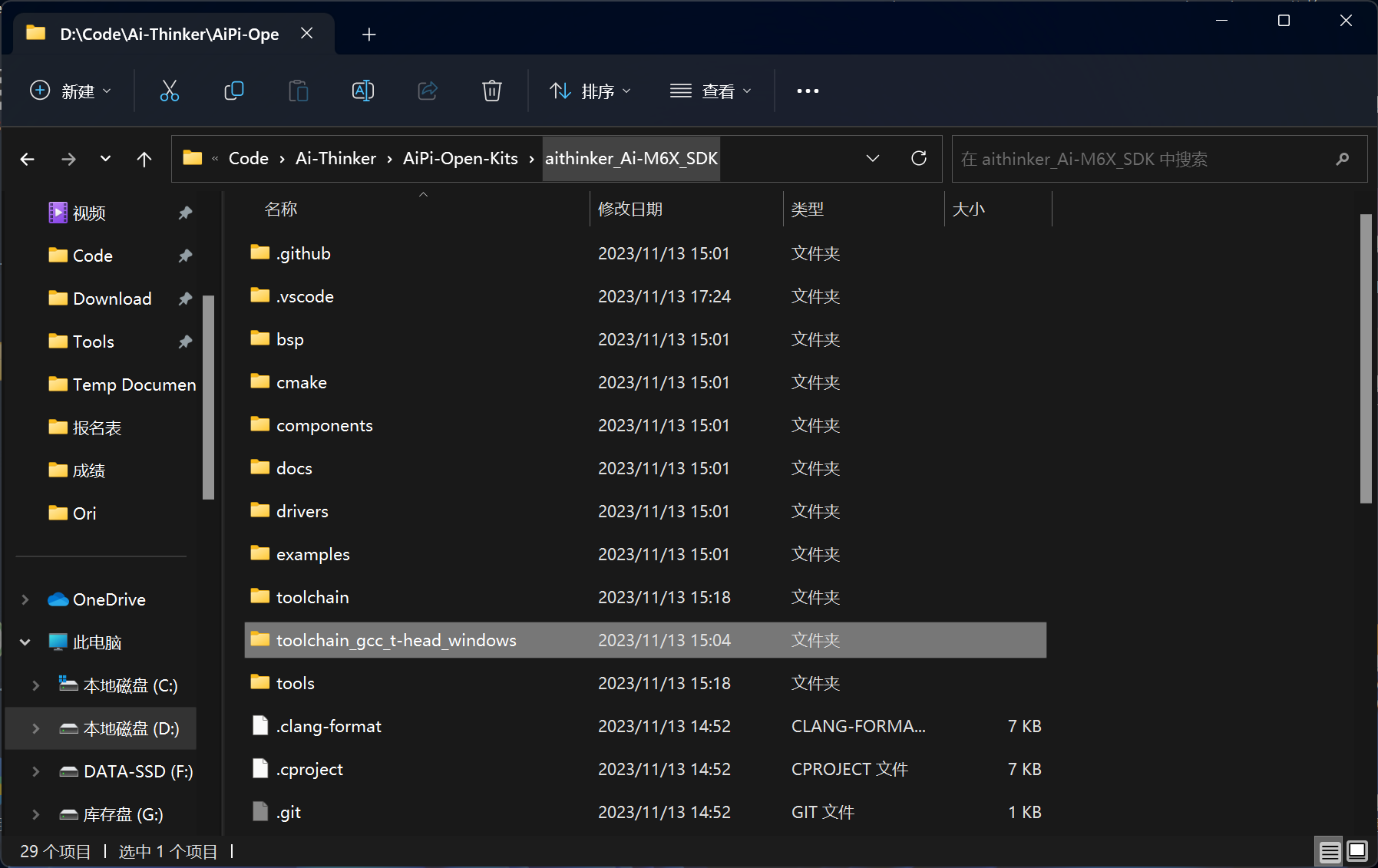Open a new tab with the plus icon
The image size is (1378, 868).
coord(368,35)
